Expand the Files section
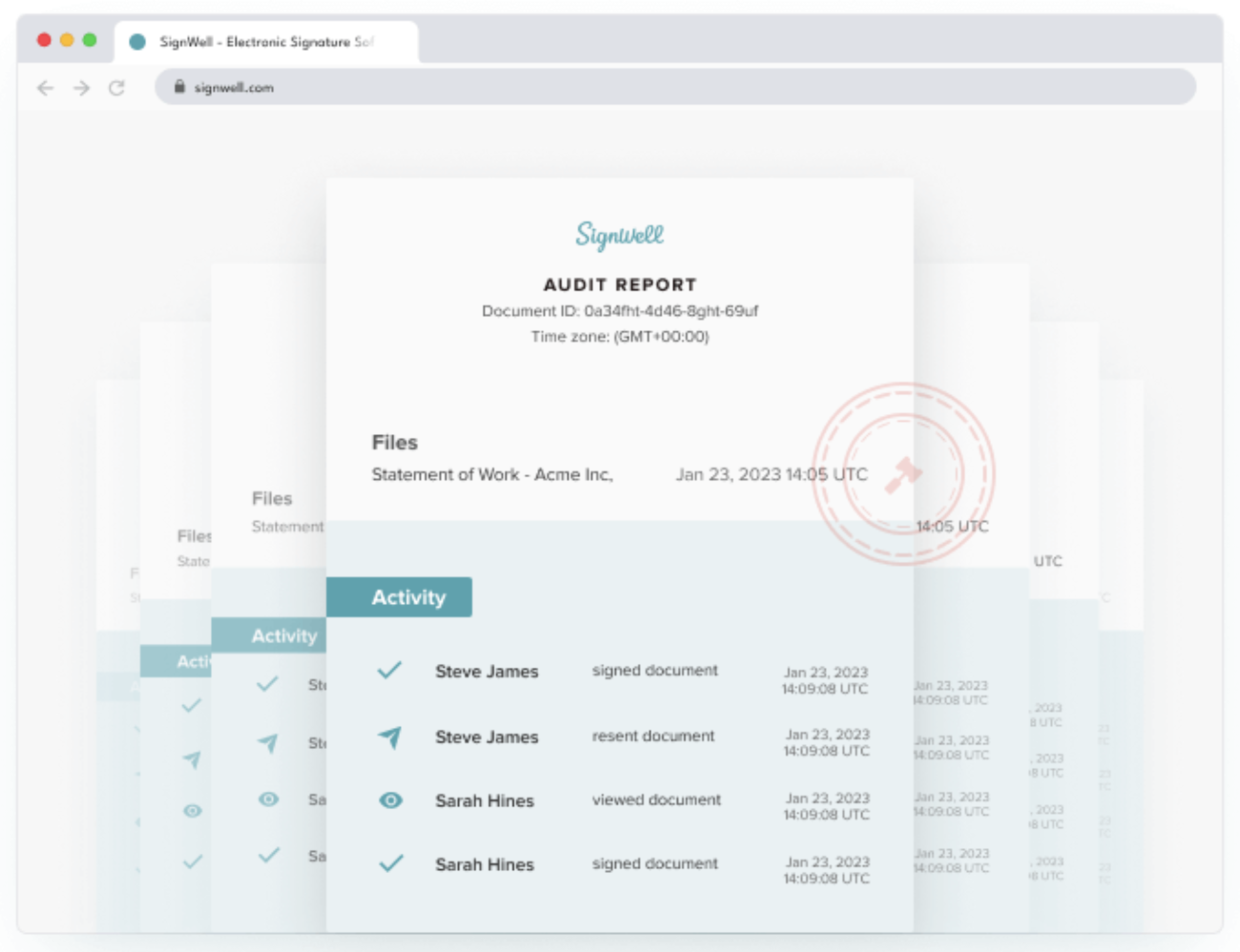1240x952 pixels. (x=394, y=443)
